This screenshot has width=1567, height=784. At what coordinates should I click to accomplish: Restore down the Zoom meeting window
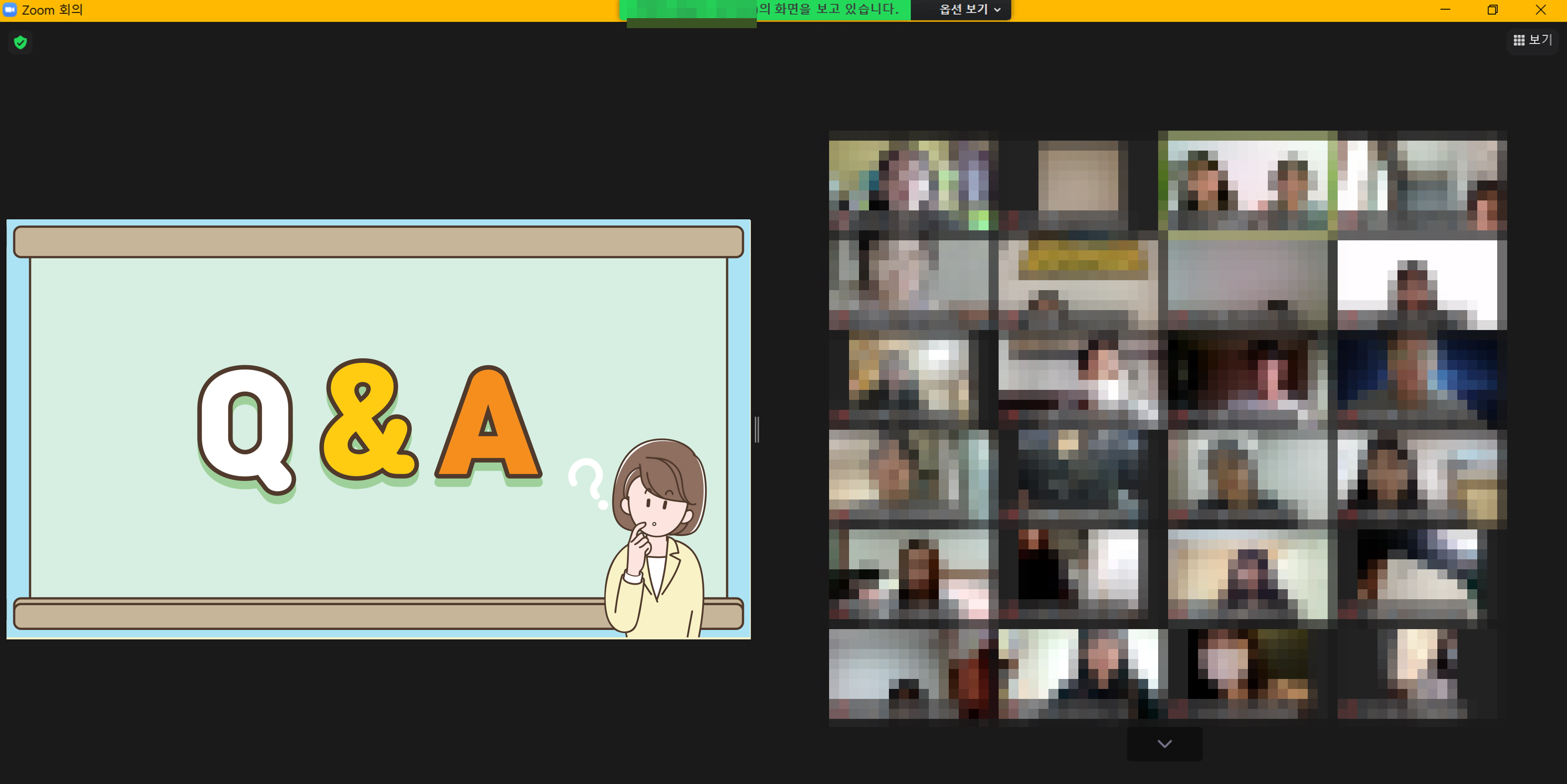pos(1492,10)
